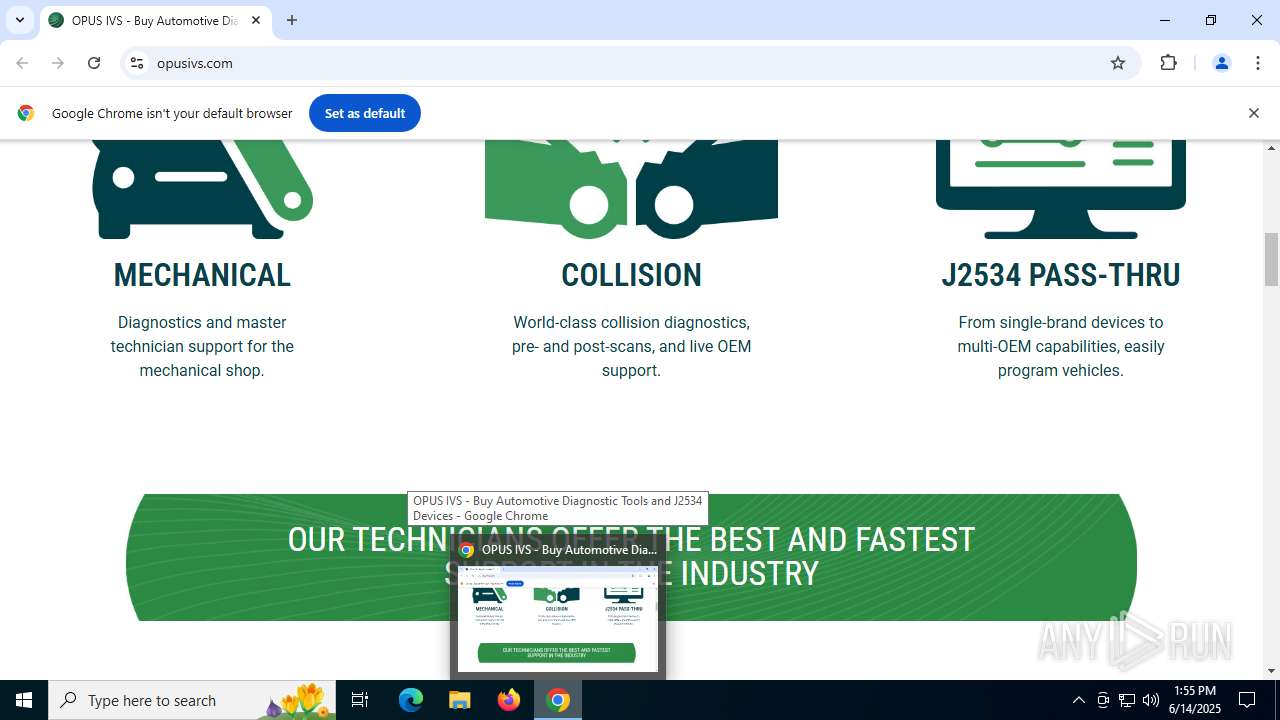1280x720 pixels.
Task: Minimize the Chrome window
Action: pyautogui.click(x=1165, y=20)
